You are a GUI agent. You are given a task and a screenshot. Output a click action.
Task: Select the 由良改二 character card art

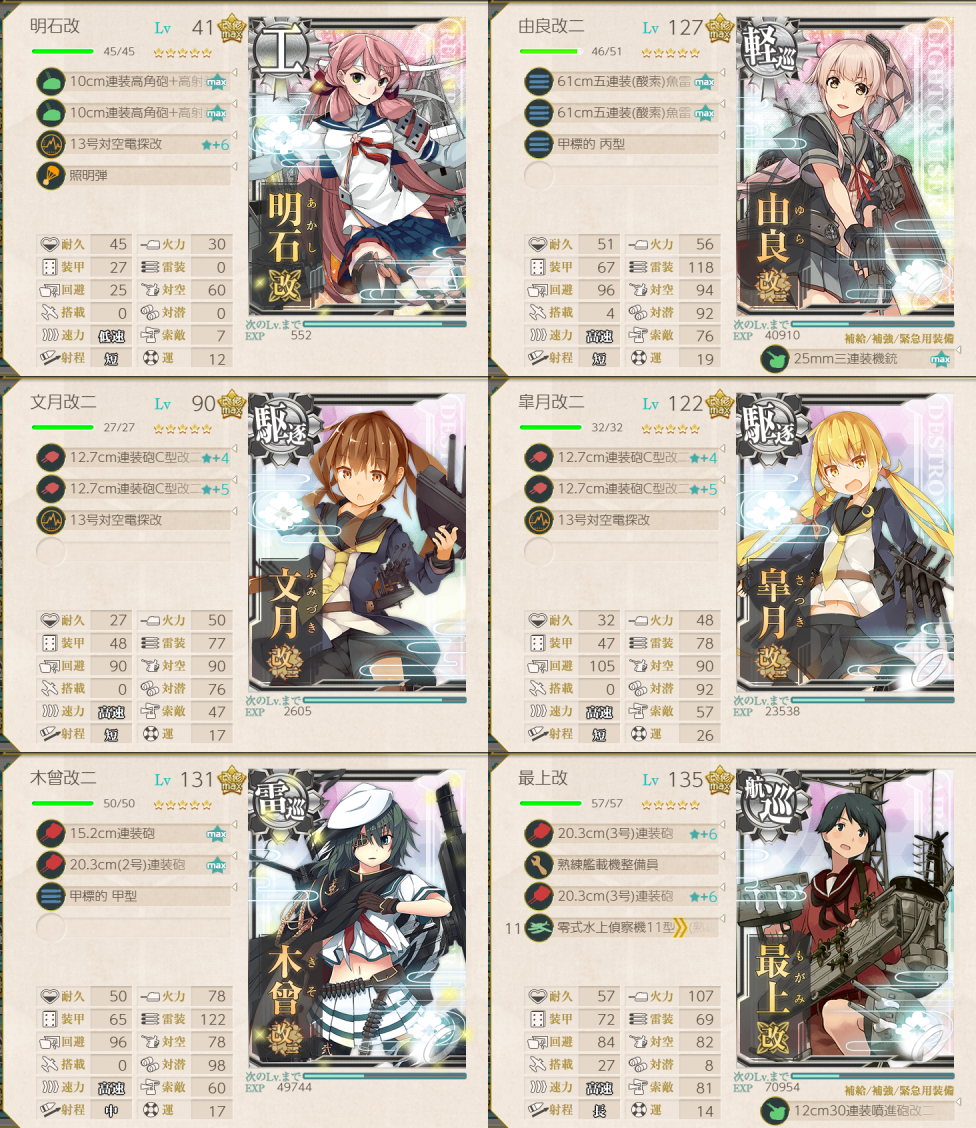[846, 167]
